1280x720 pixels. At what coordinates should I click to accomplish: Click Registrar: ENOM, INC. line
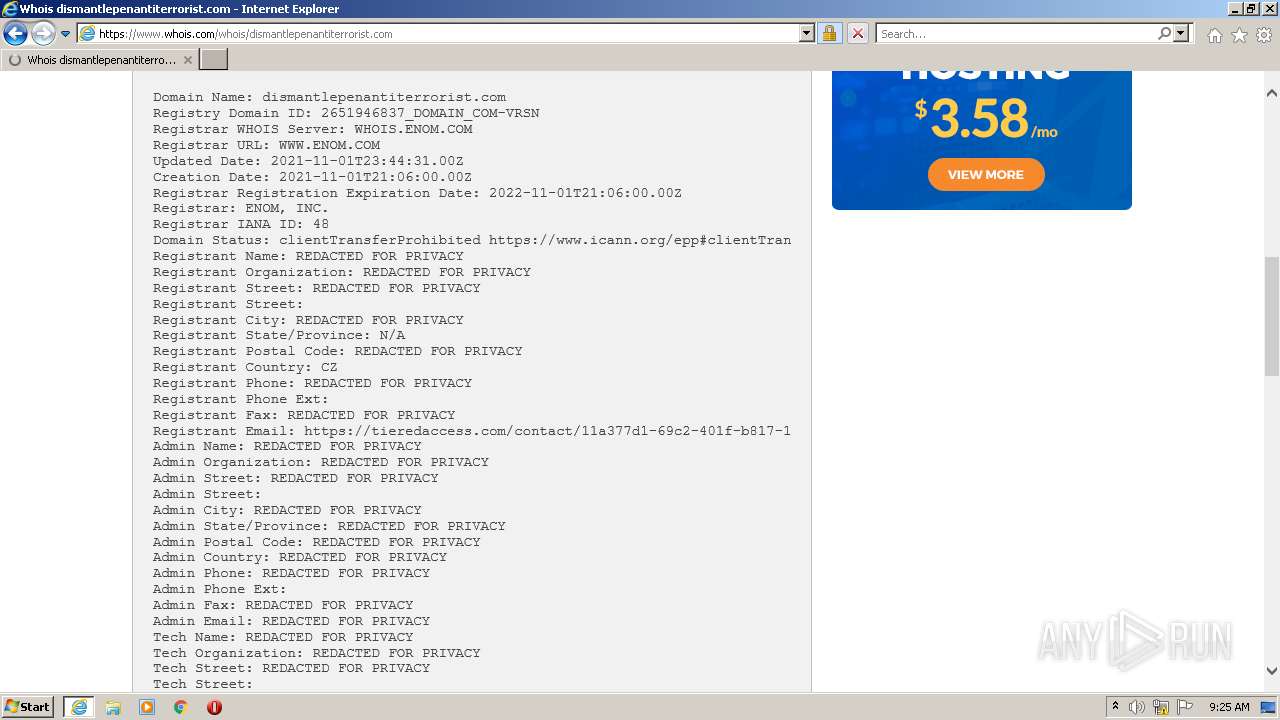(241, 208)
